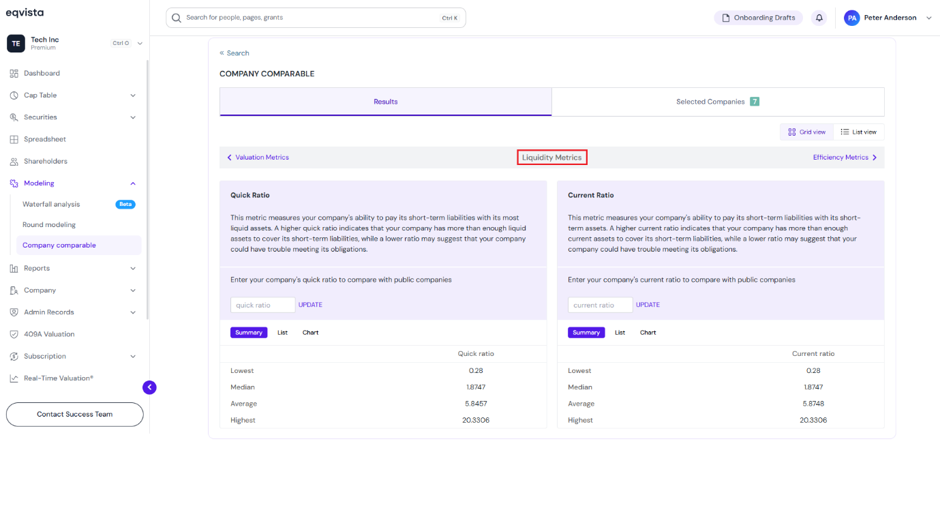Click the notification bell icon
The image size is (940, 508).
819,18
